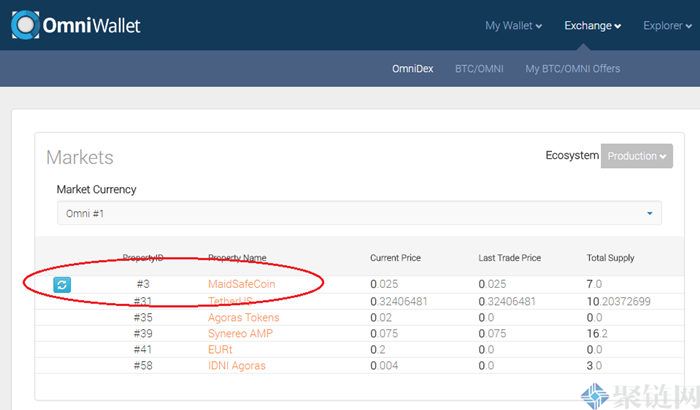Go to My BTC/OMNI Offers tab
Screen dimensions: 700x410
[572, 69]
